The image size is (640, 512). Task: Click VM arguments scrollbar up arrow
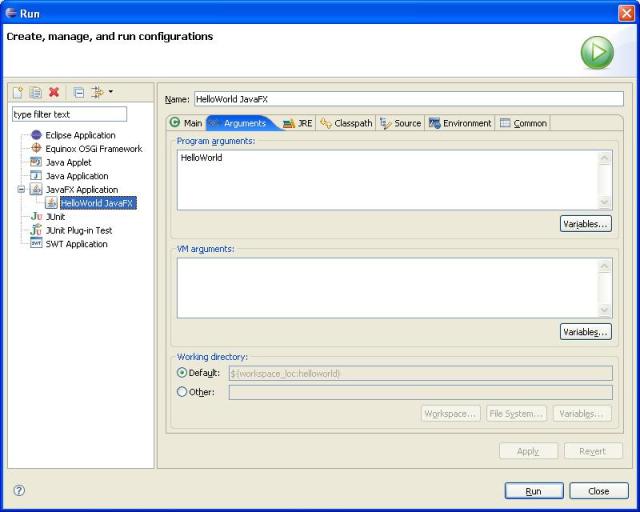[604, 266]
